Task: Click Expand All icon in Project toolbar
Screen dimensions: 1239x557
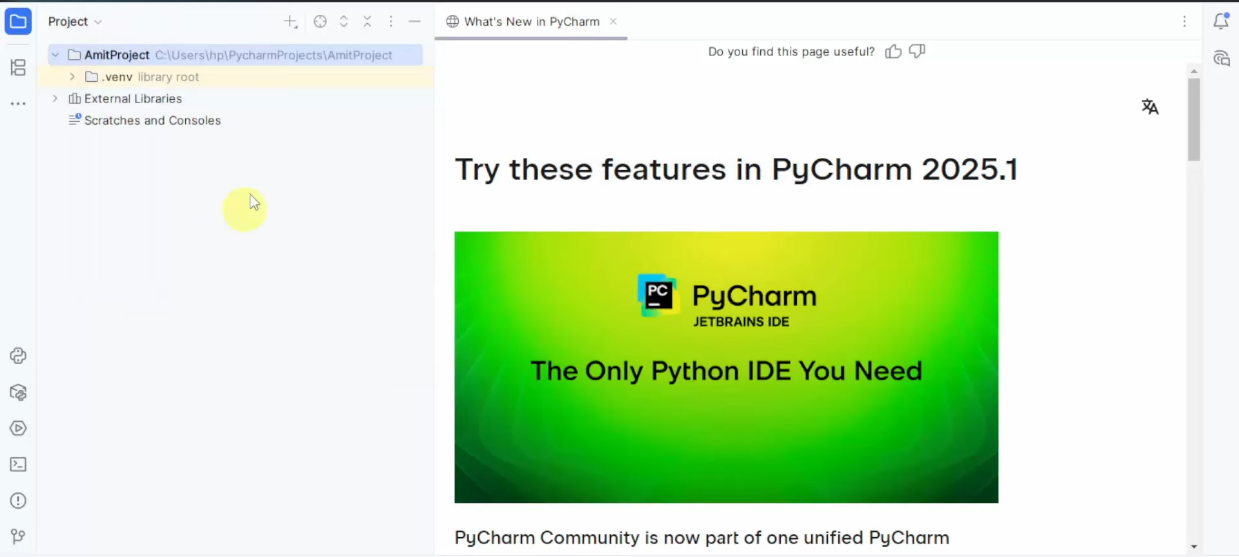Action: pyautogui.click(x=344, y=21)
